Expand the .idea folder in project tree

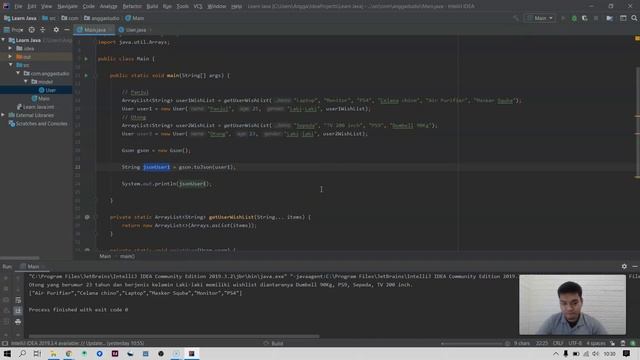pyautogui.click(x=10, y=48)
